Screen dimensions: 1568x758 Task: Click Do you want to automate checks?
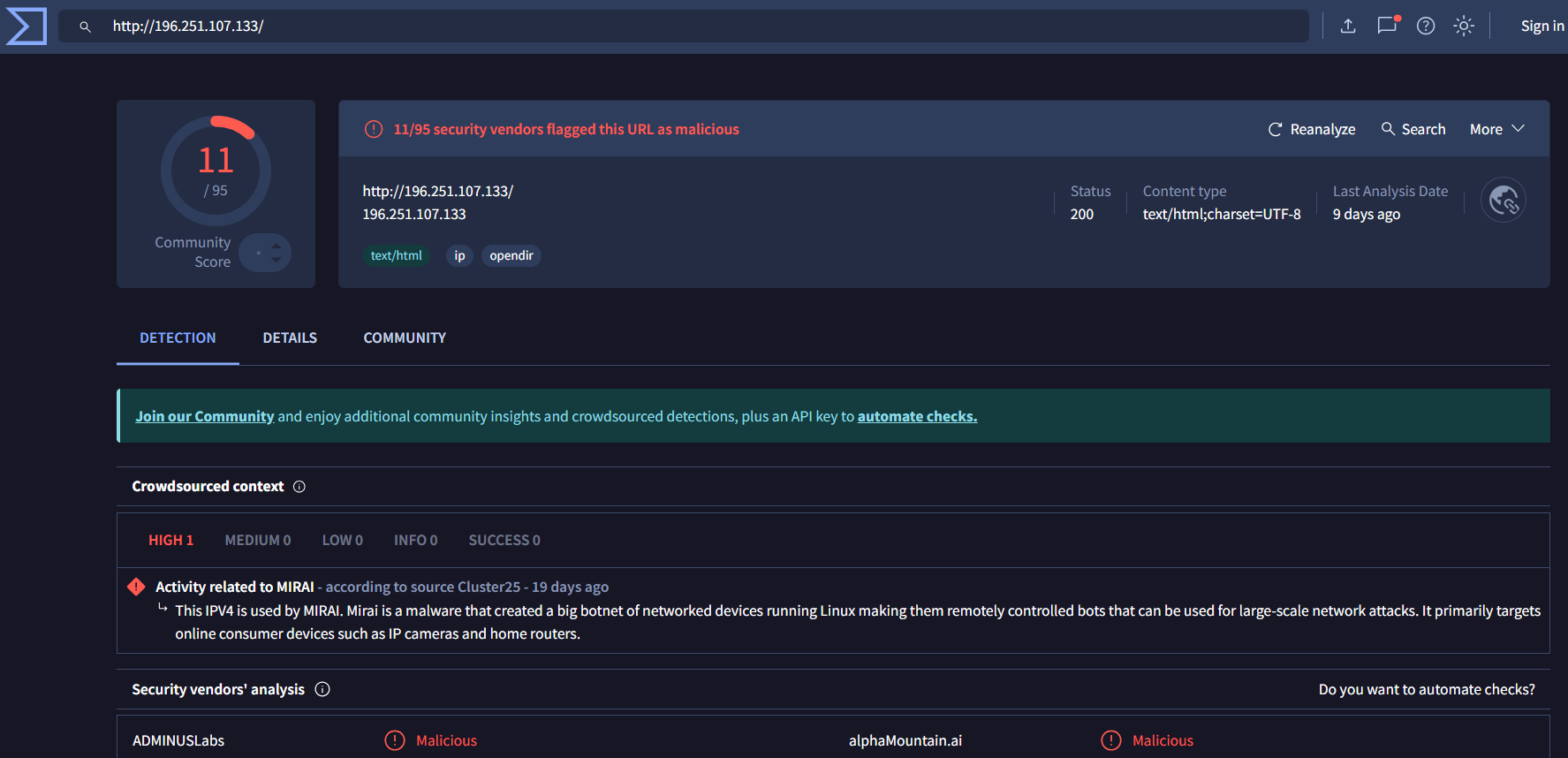click(x=1427, y=689)
